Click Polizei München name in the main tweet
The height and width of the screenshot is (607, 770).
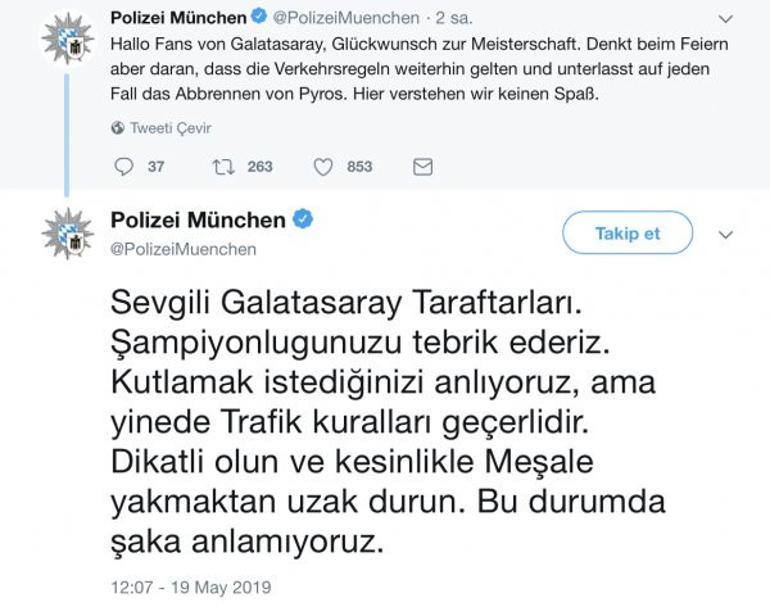tap(198, 220)
